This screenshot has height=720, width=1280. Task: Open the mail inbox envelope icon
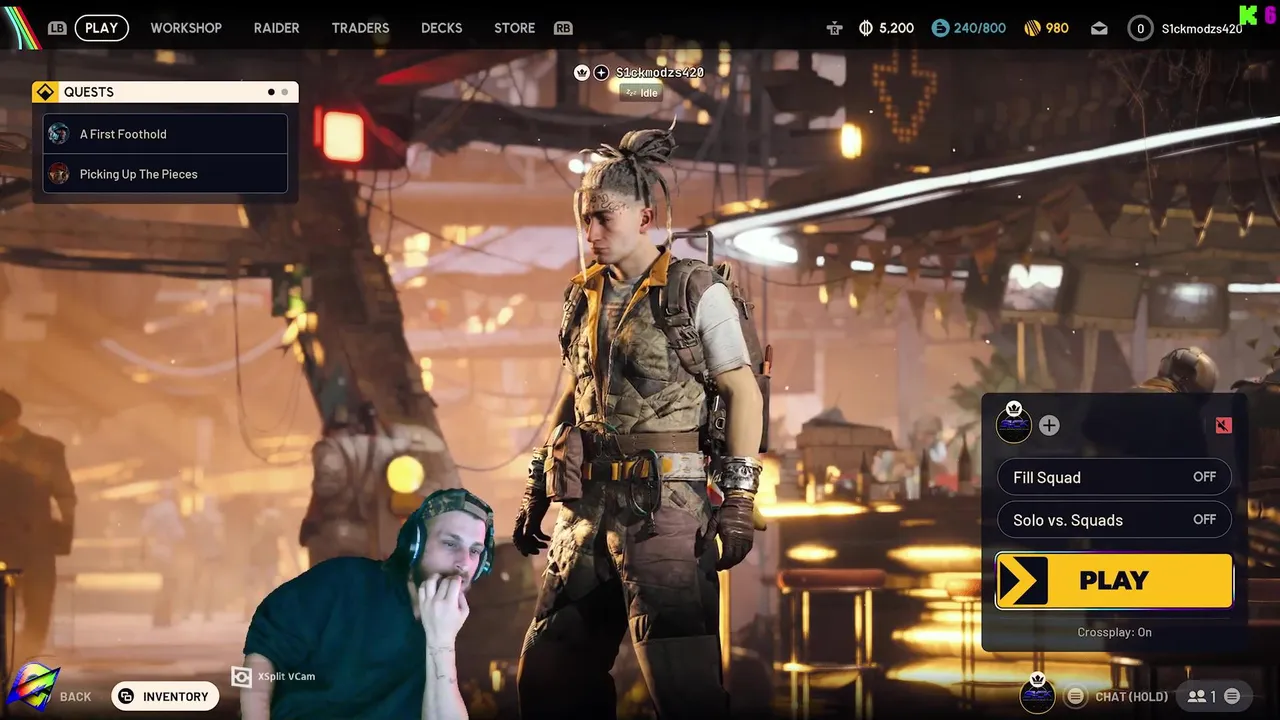1099,28
